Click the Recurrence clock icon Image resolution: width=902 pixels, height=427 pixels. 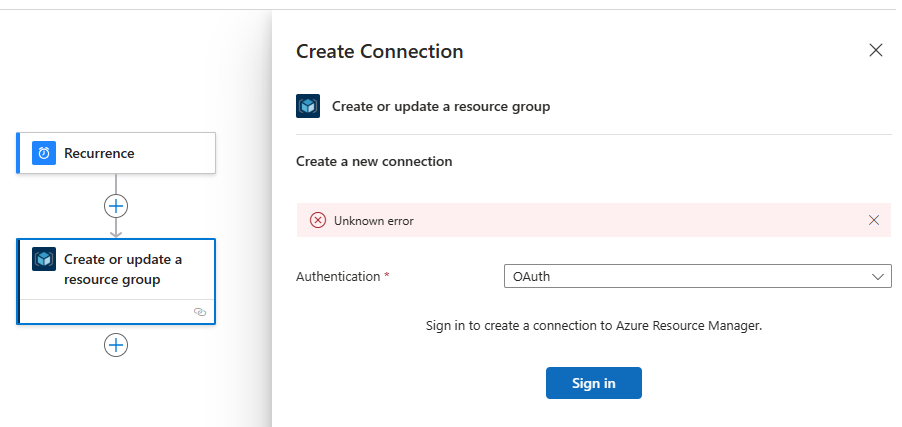[x=44, y=153]
